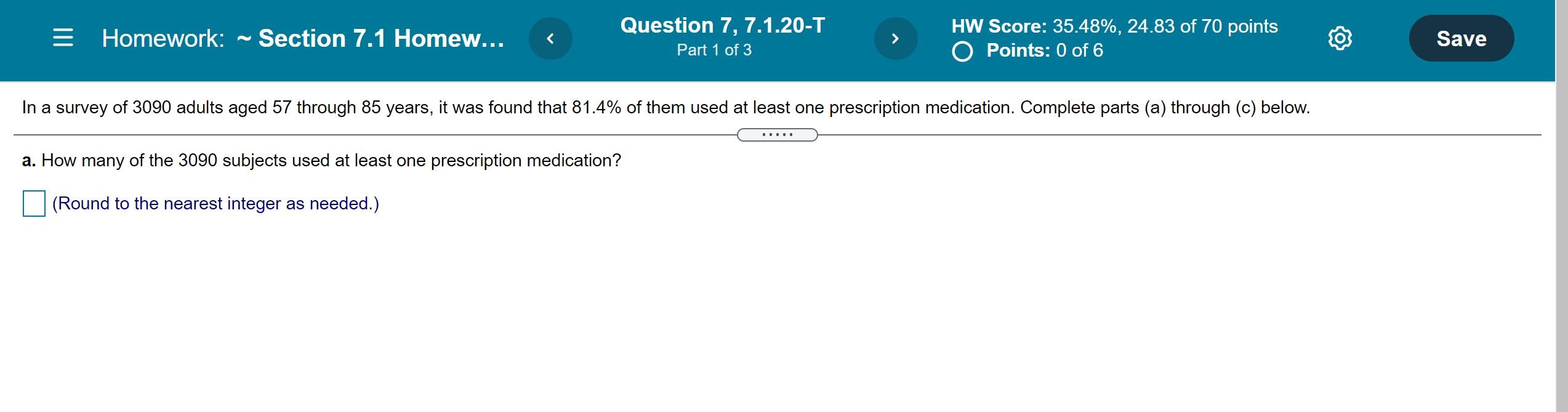The height and width of the screenshot is (412, 1568).
Task: Open the settings gear icon
Action: [1340, 38]
